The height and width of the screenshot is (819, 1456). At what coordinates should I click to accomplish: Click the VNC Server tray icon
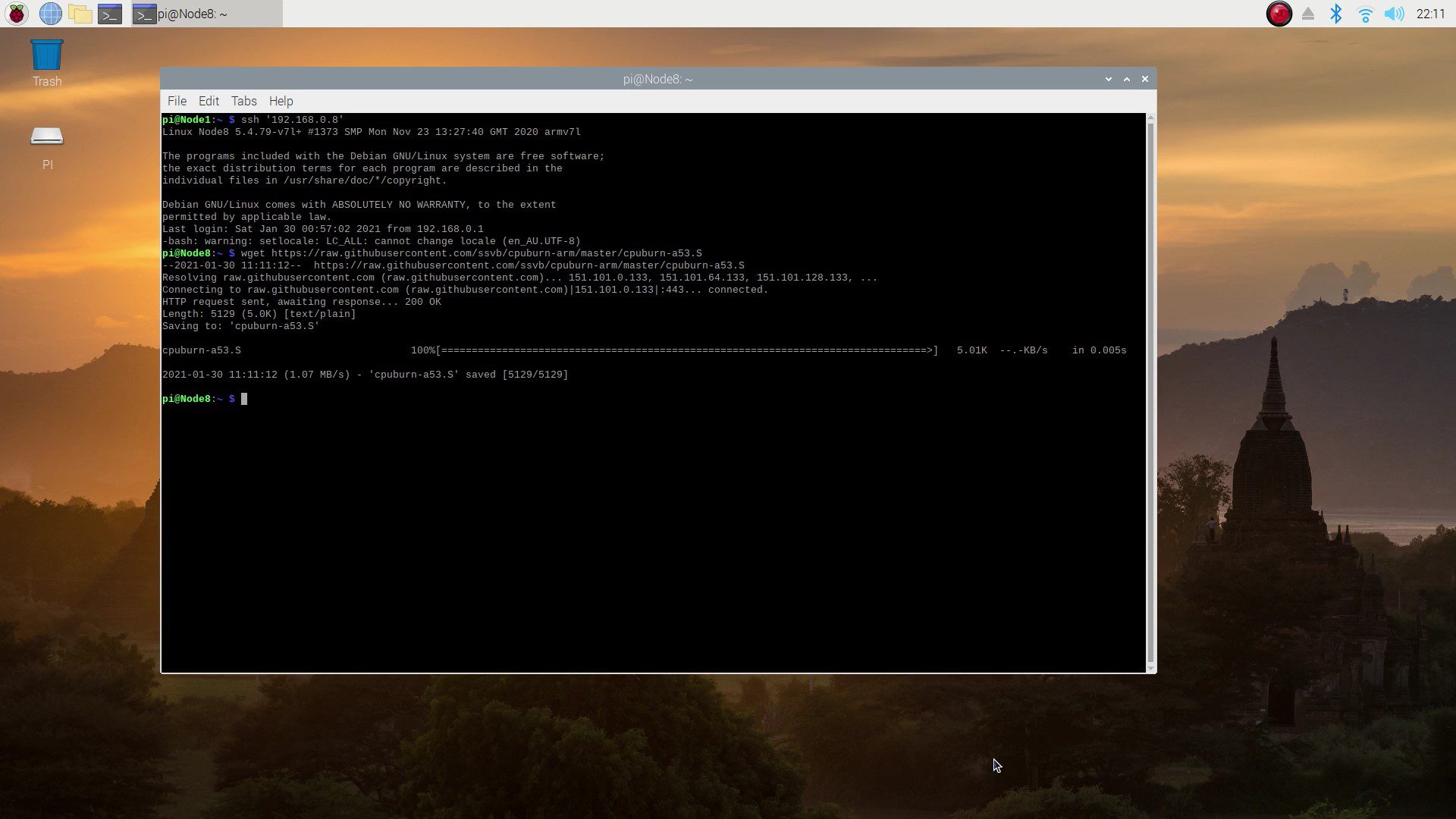(x=1279, y=14)
